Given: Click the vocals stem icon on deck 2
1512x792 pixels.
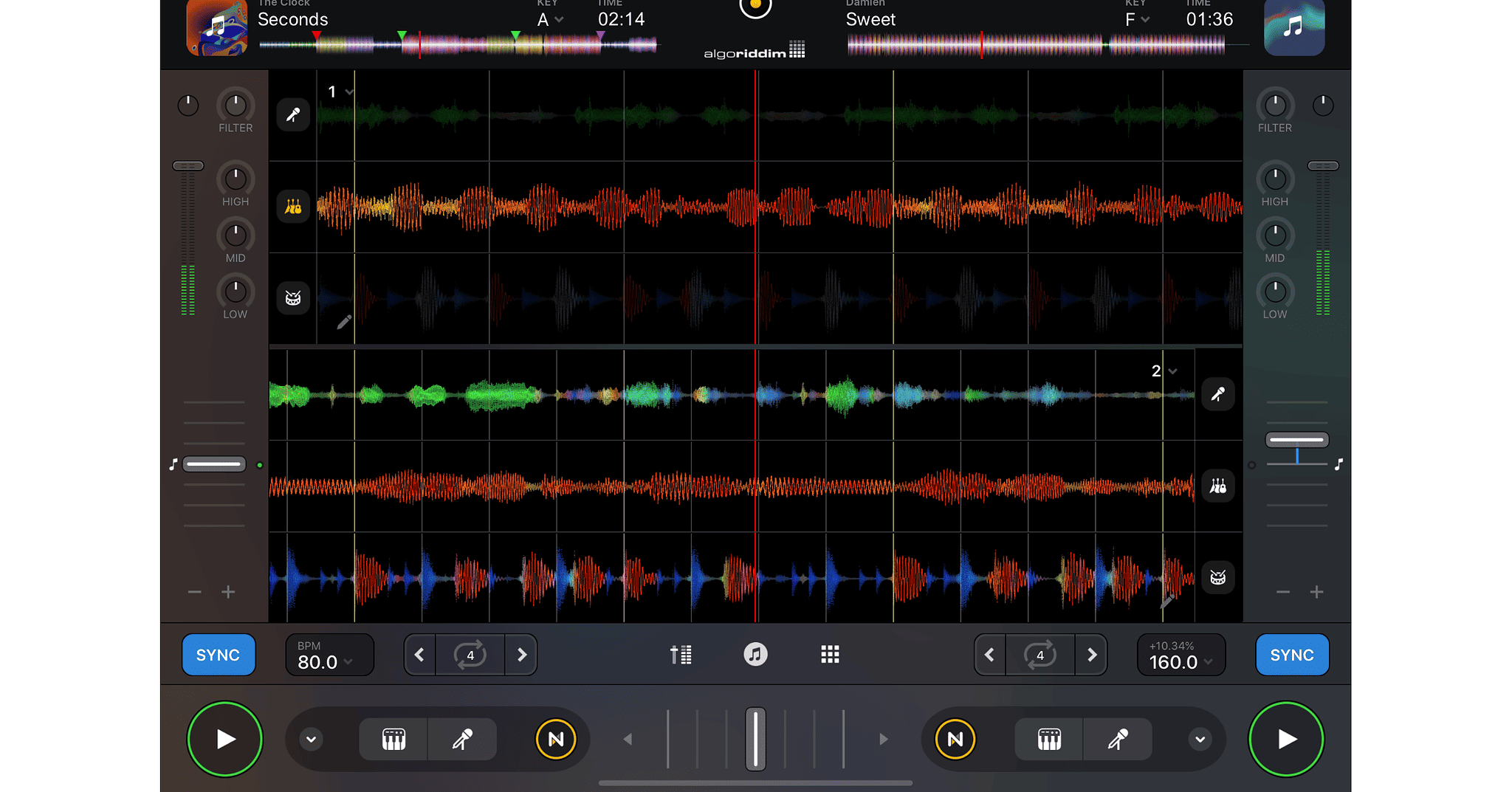Looking at the screenshot, I should (1218, 394).
